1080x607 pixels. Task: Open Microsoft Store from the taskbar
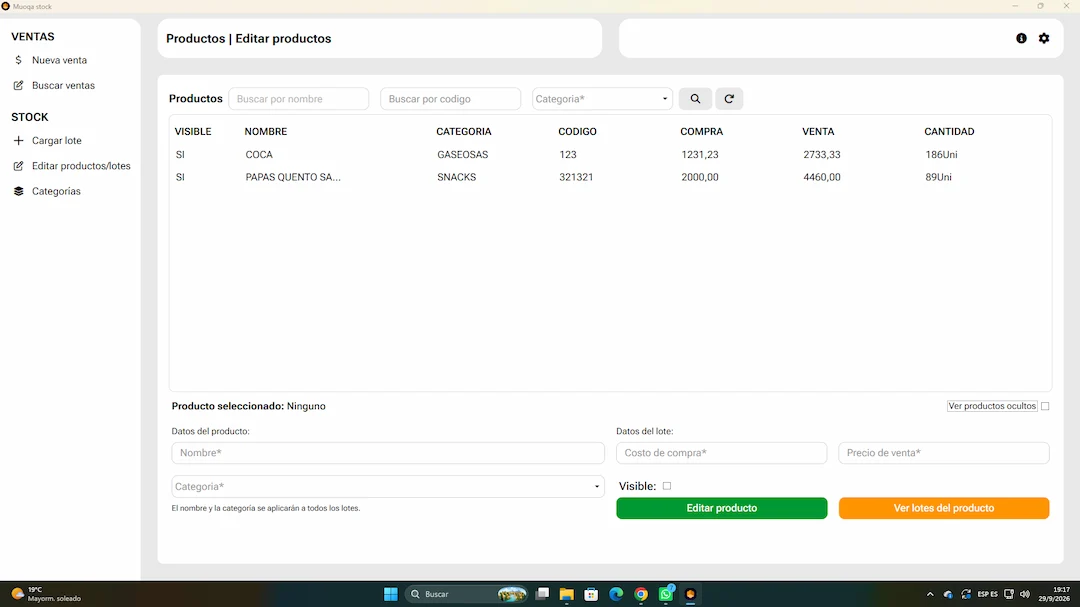click(x=591, y=594)
